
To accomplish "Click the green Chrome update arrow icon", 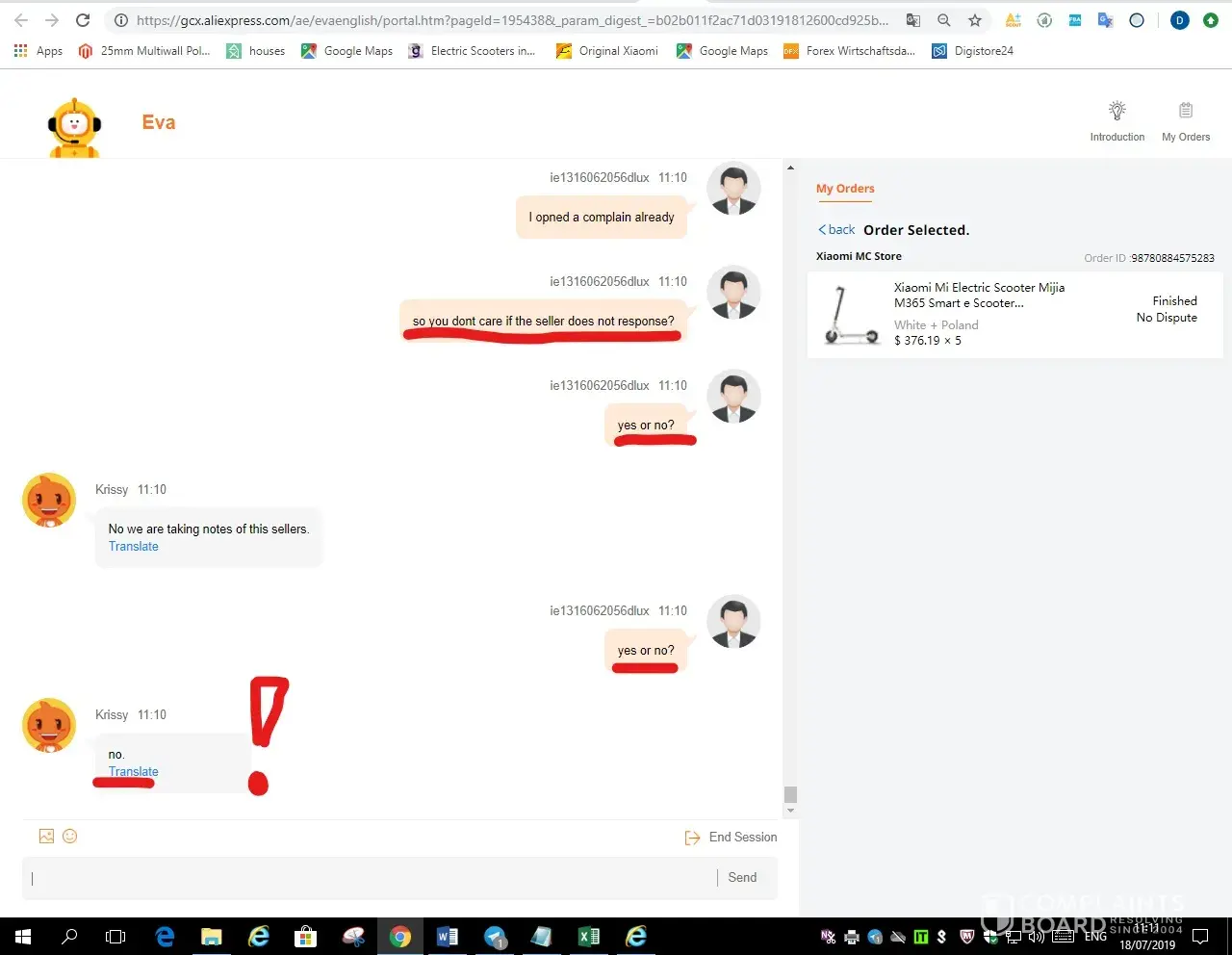I will 1211,20.
